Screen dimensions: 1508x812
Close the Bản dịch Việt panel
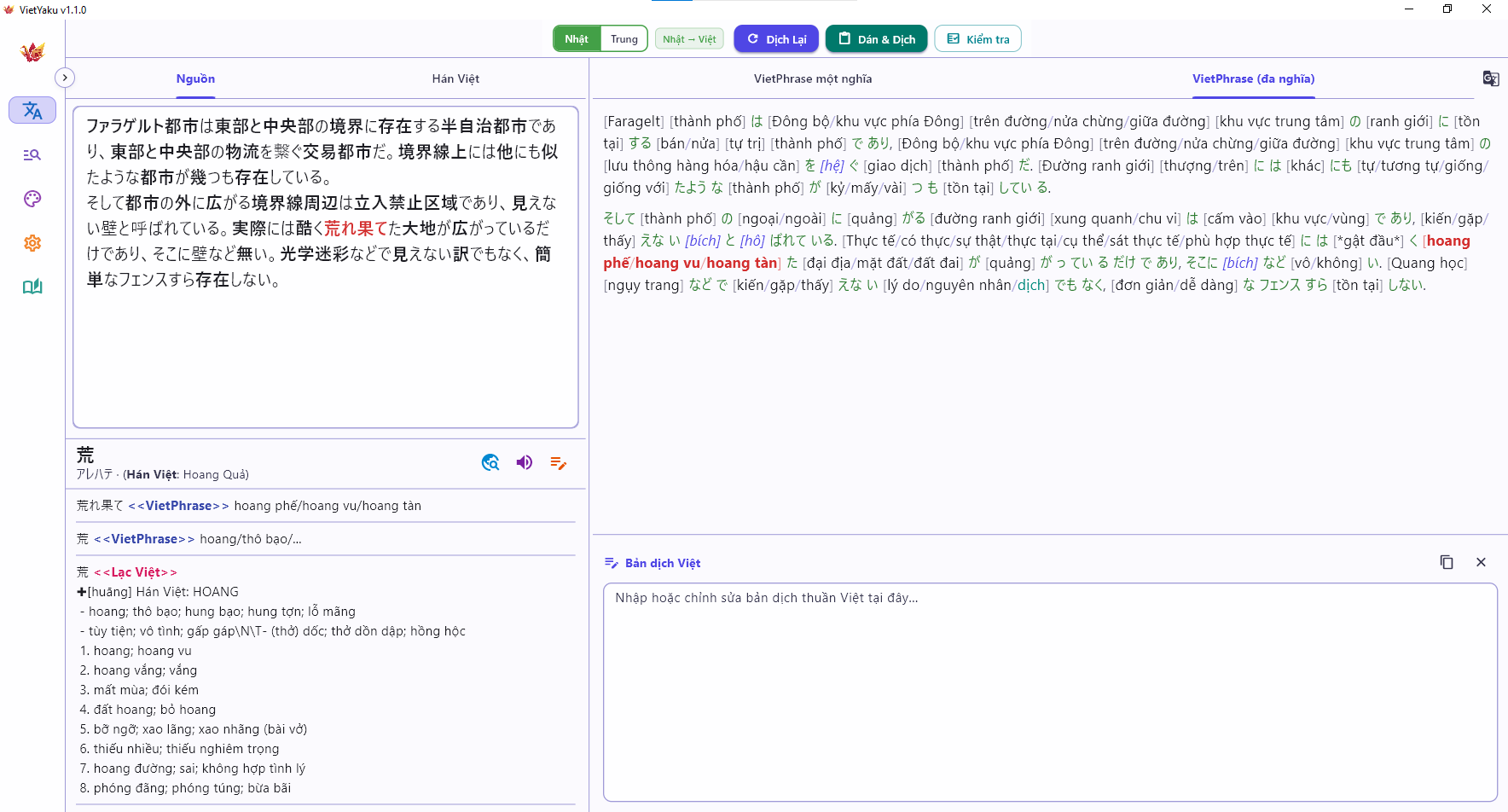pos(1481,562)
